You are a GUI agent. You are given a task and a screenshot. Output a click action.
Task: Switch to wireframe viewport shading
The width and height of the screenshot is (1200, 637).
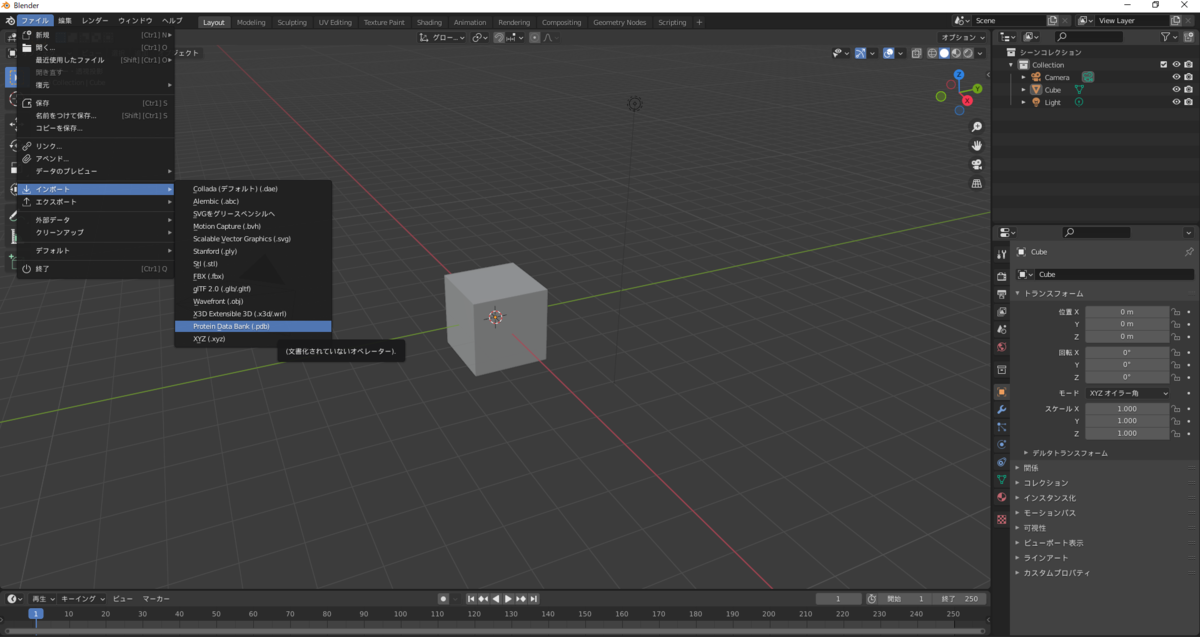click(932, 53)
